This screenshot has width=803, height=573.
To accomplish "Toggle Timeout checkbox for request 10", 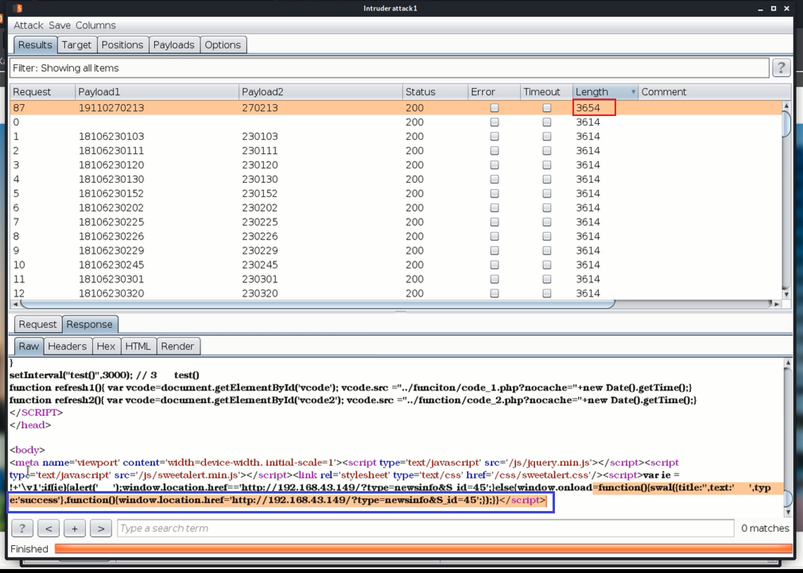I will (x=547, y=265).
